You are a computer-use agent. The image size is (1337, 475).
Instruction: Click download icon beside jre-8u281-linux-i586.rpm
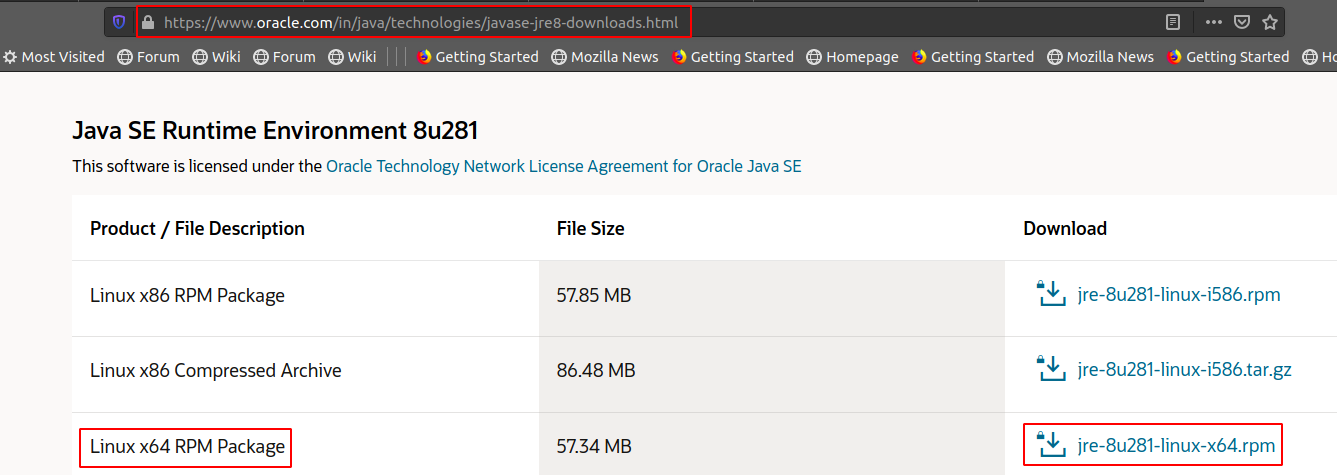click(1051, 295)
